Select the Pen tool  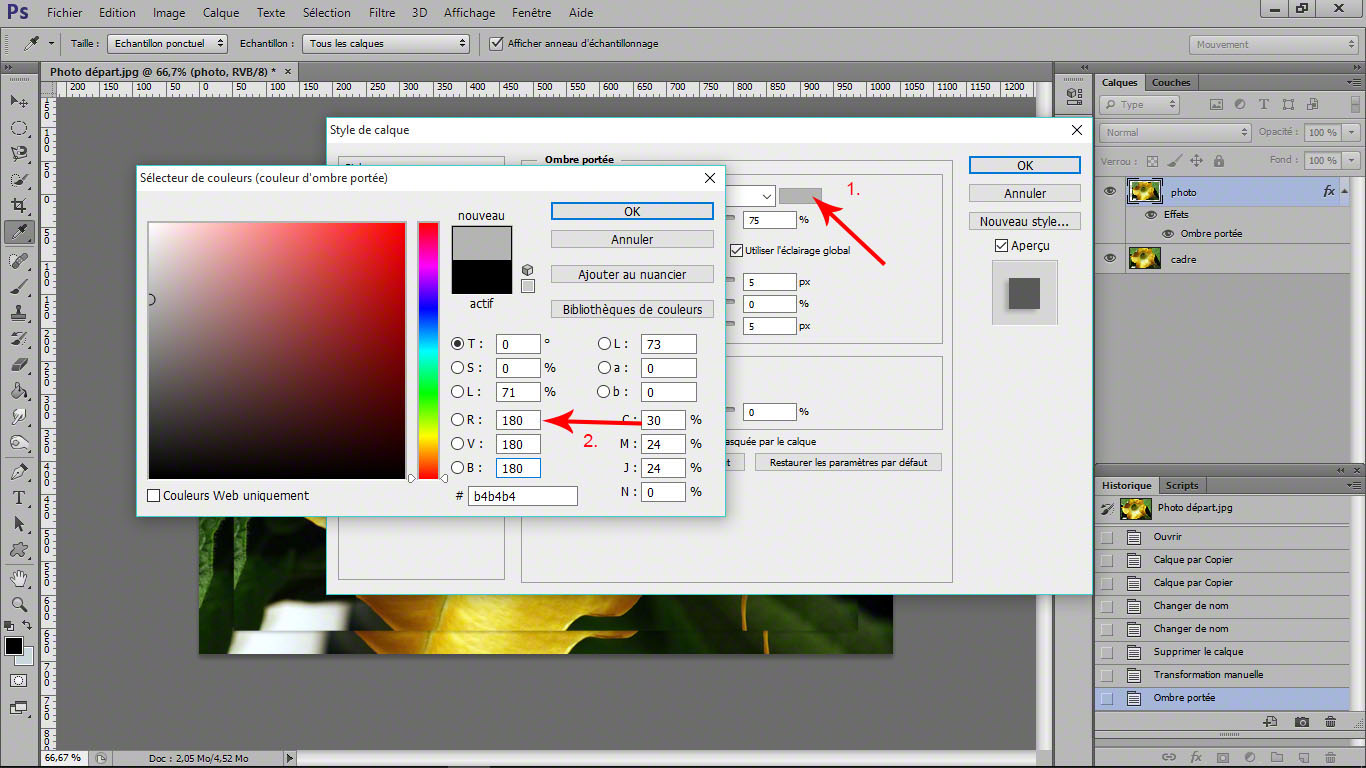coord(19,471)
